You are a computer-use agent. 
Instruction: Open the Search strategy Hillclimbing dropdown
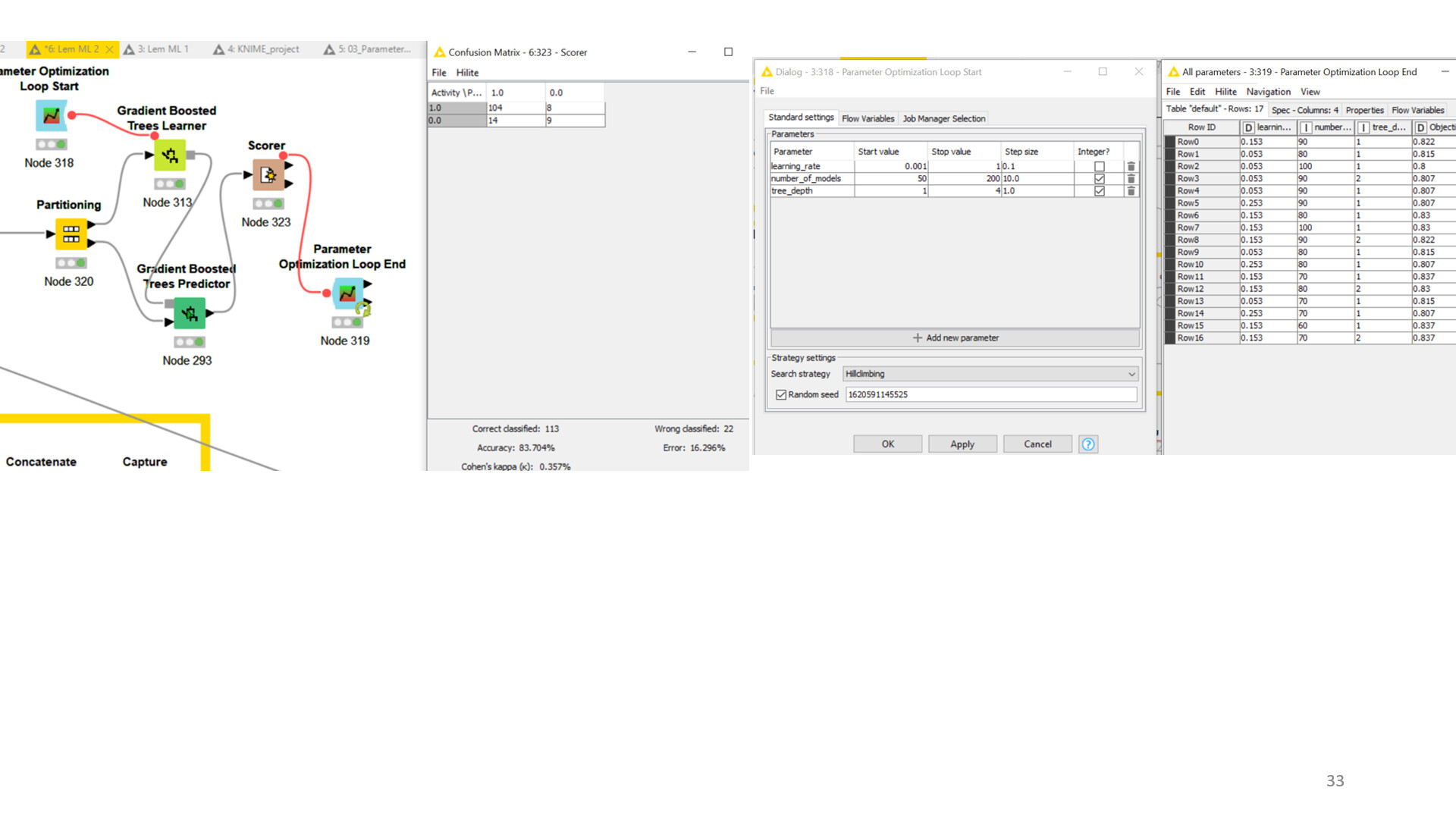990,374
